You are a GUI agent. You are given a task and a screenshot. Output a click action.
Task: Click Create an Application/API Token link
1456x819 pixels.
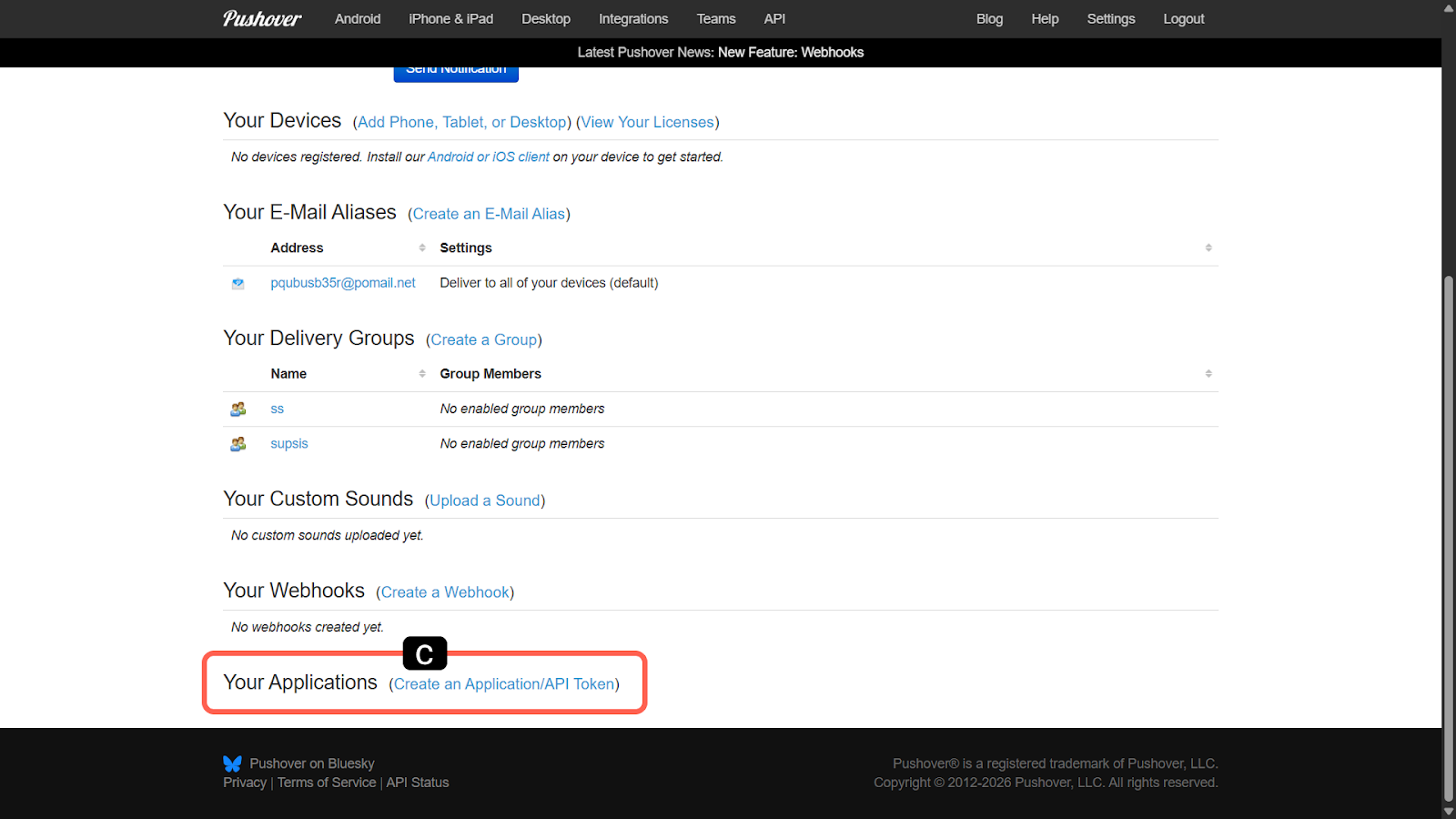[504, 684]
